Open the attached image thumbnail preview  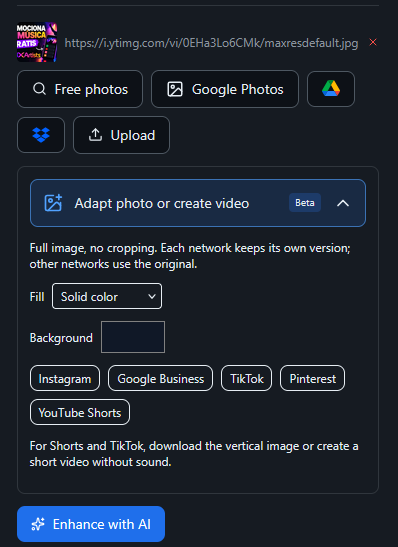37,42
